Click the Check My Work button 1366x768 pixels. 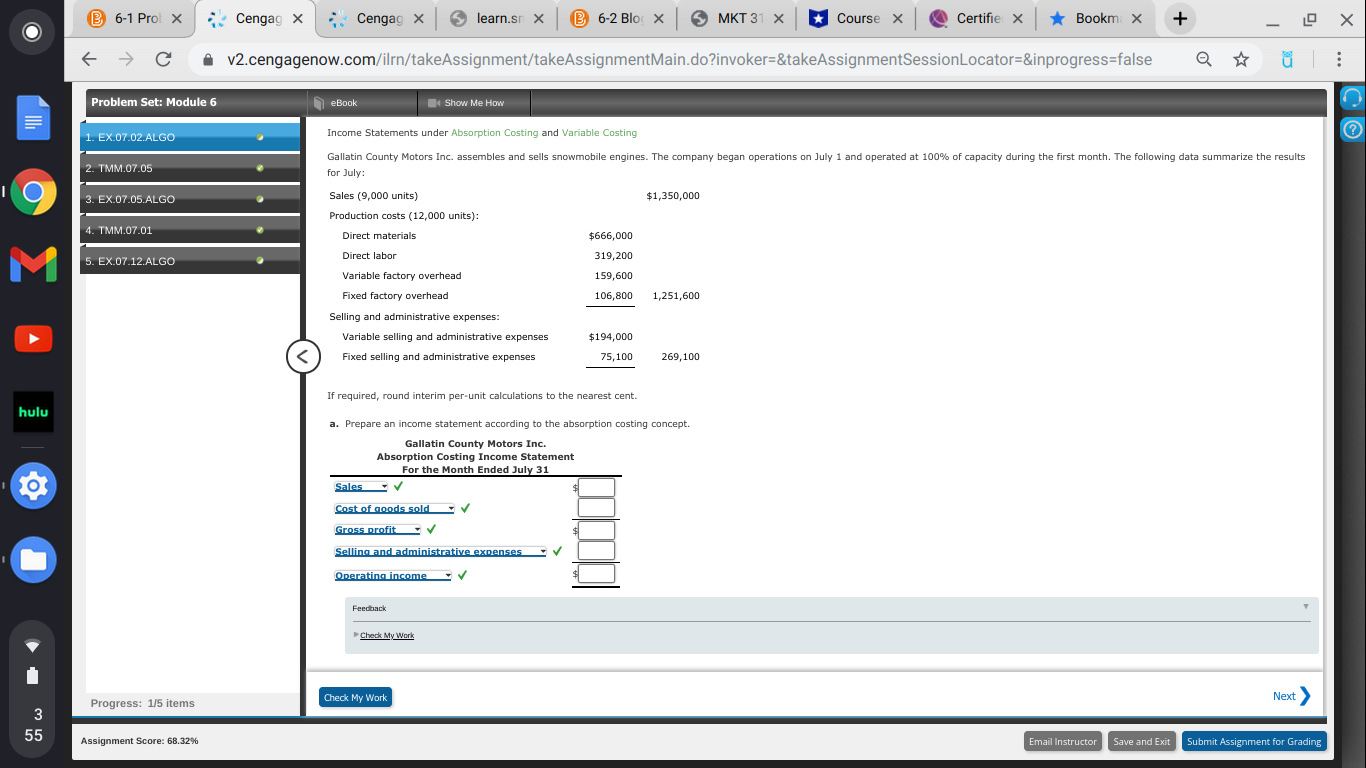pyautogui.click(x=356, y=697)
